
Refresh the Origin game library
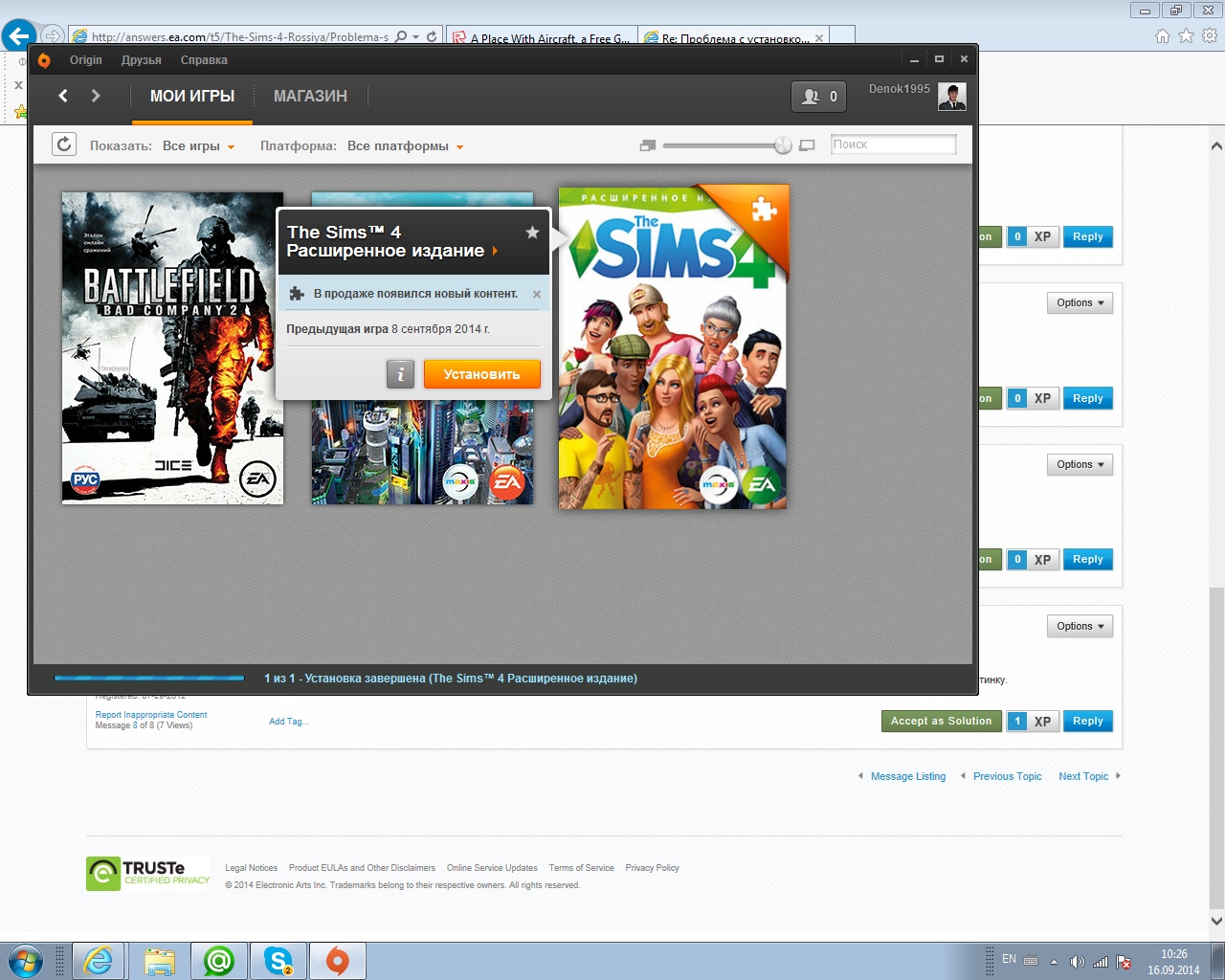[64, 145]
